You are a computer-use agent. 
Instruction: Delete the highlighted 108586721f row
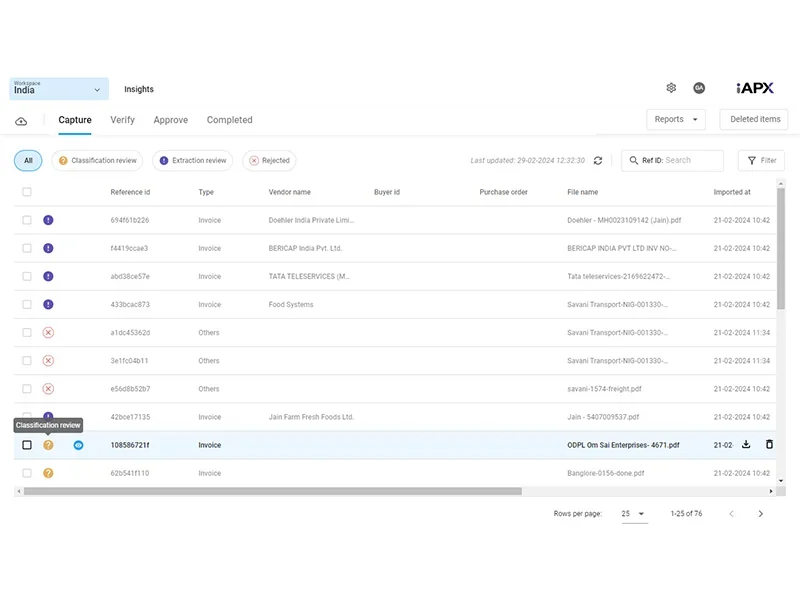(768, 445)
